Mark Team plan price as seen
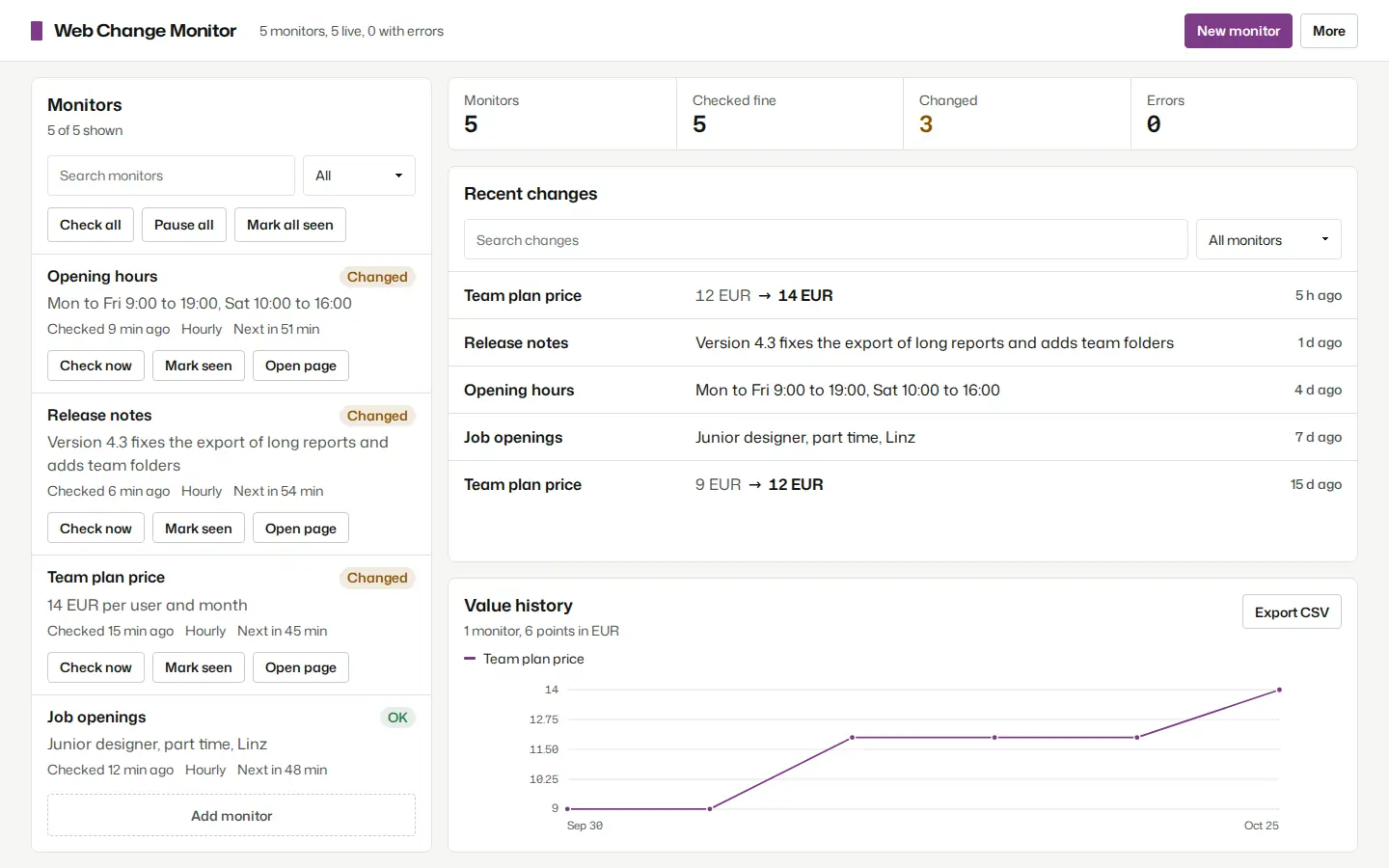This screenshot has width=1389, height=868. (x=199, y=667)
